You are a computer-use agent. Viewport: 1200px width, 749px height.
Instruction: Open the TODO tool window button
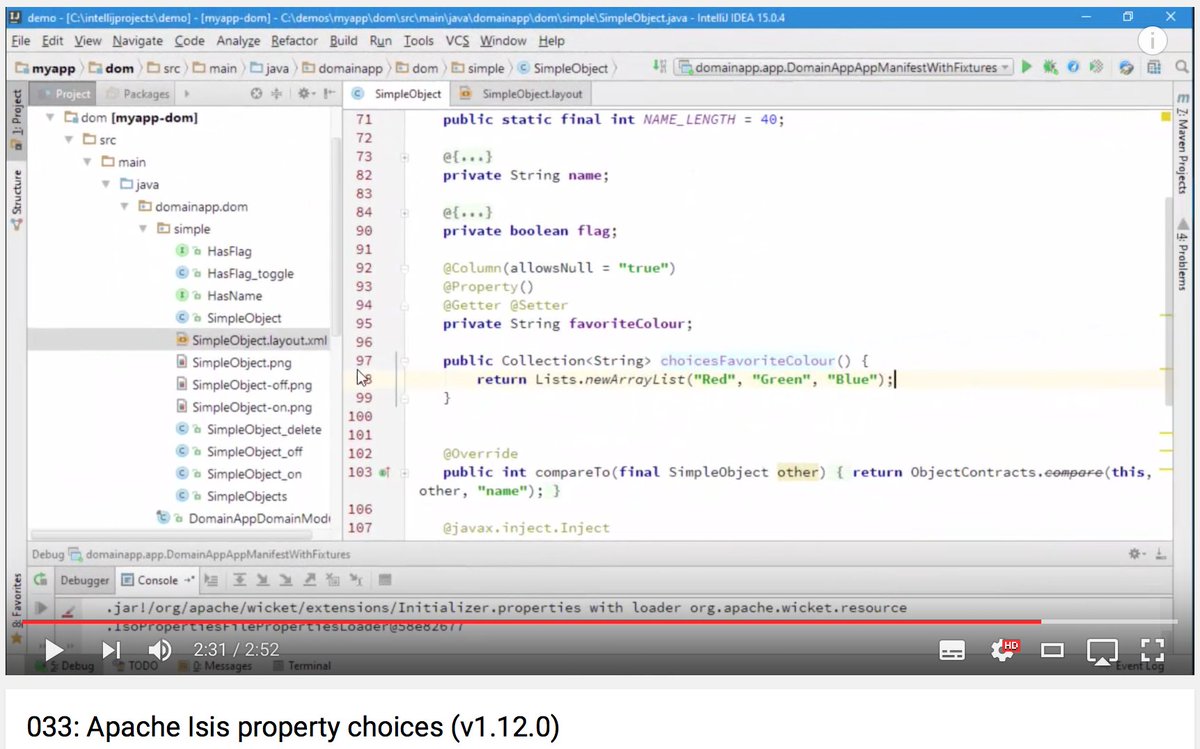(x=135, y=666)
